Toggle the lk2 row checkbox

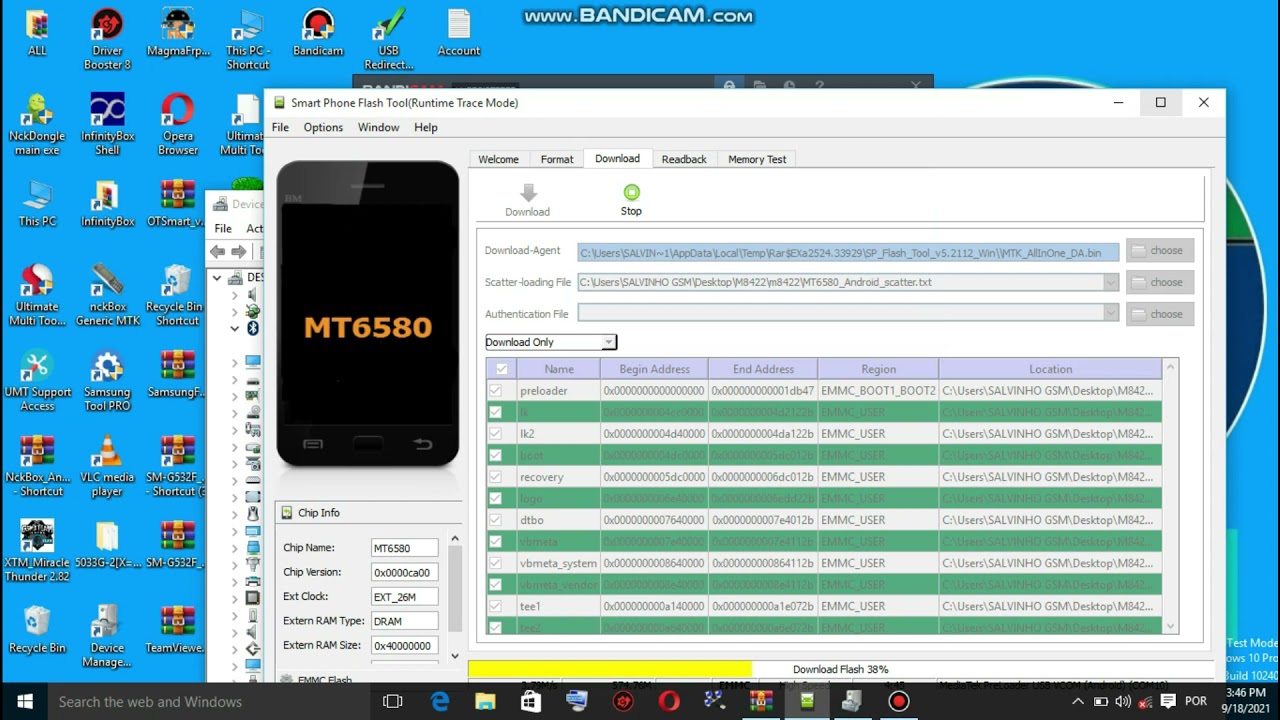495,434
